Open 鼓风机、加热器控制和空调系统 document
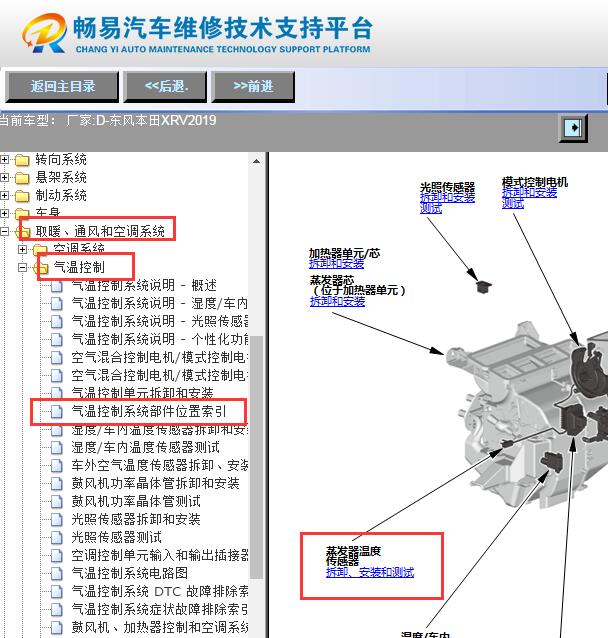The height and width of the screenshot is (638, 608). (159, 627)
